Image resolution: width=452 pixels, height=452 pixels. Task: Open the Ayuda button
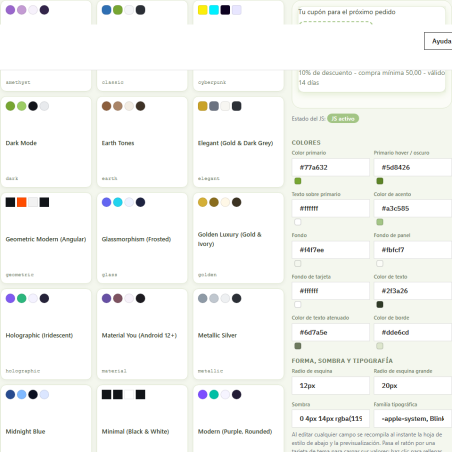click(438, 41)
